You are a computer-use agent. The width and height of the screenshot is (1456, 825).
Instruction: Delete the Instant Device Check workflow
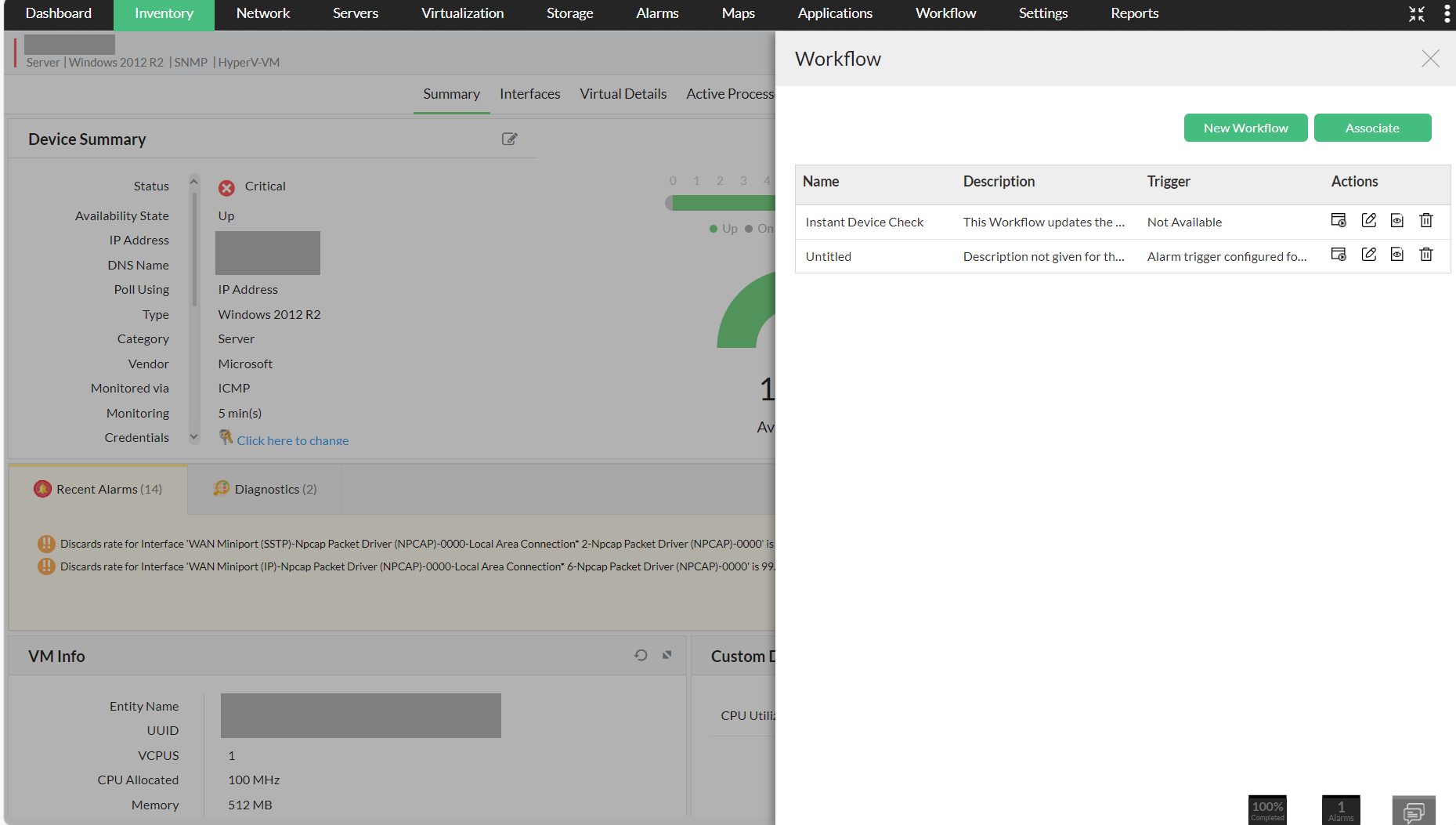[1426, 220]
